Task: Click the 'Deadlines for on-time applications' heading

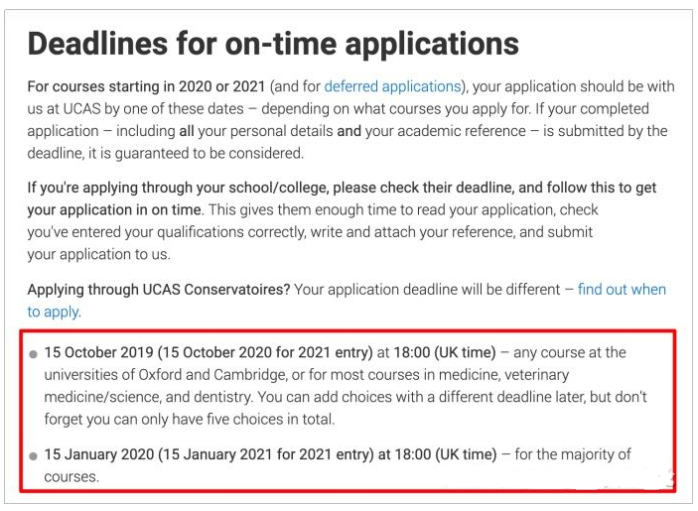Action: (273, 44)
